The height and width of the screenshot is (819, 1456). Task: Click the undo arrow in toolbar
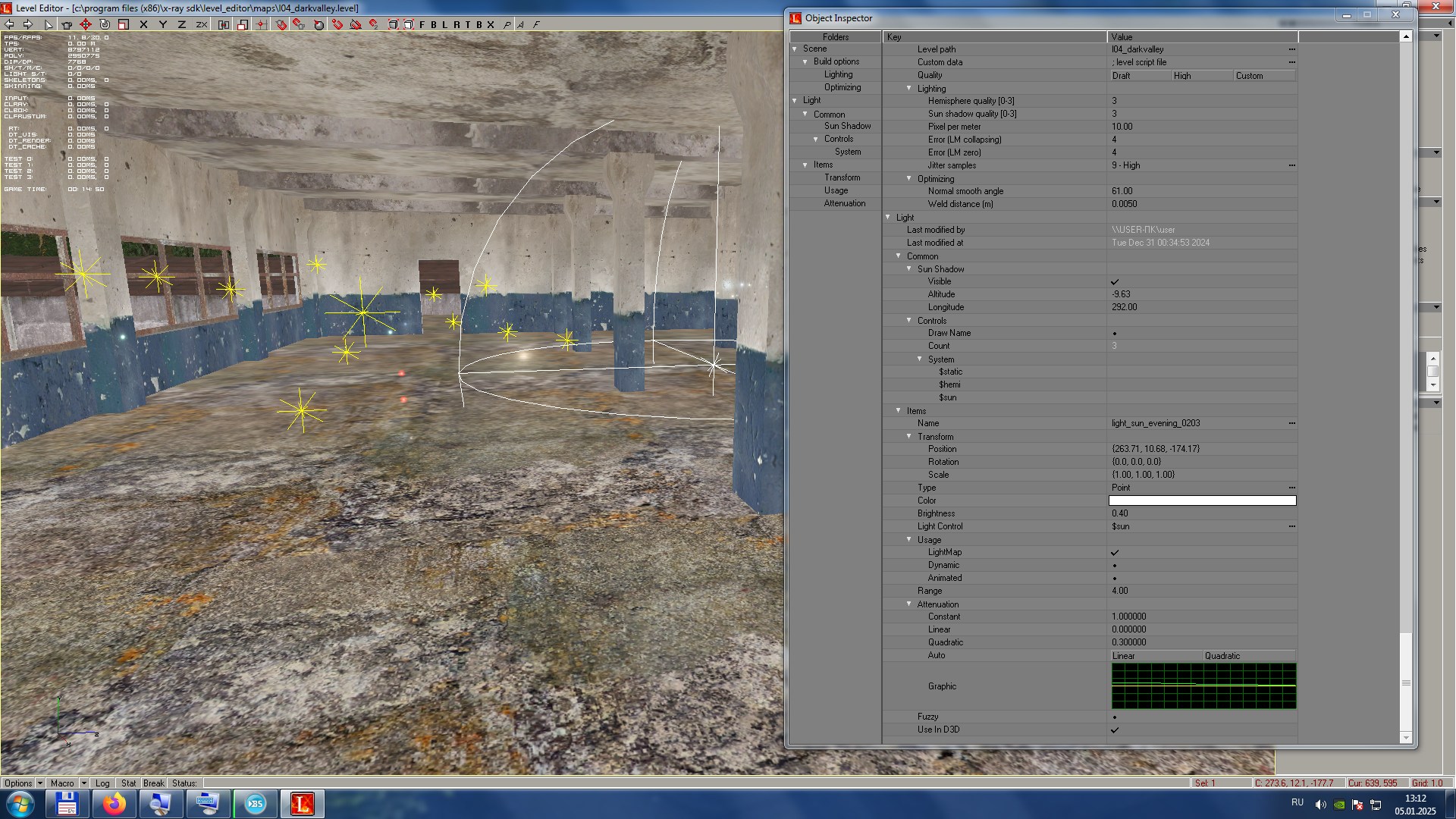(x=10, y=24)
